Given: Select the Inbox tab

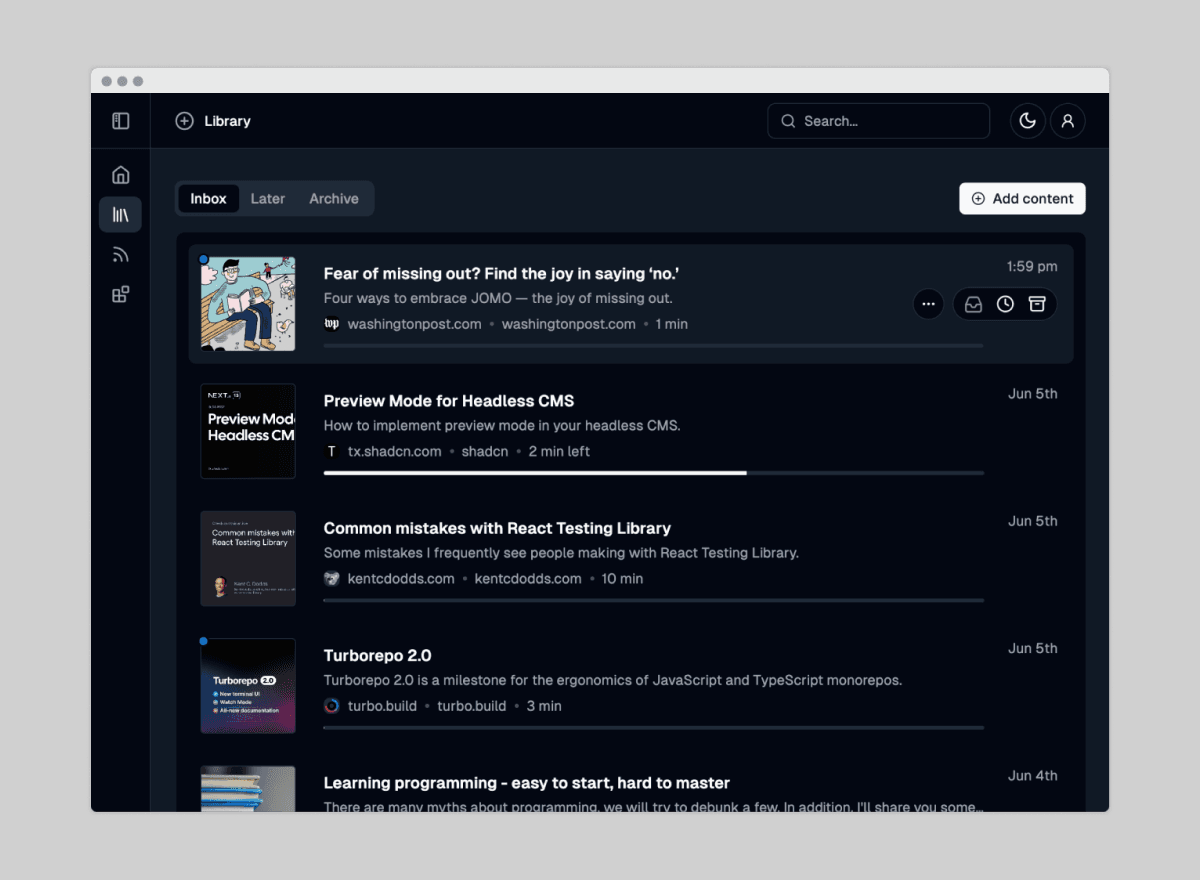Looking at the screenshot, I should [x=208, y=198].
